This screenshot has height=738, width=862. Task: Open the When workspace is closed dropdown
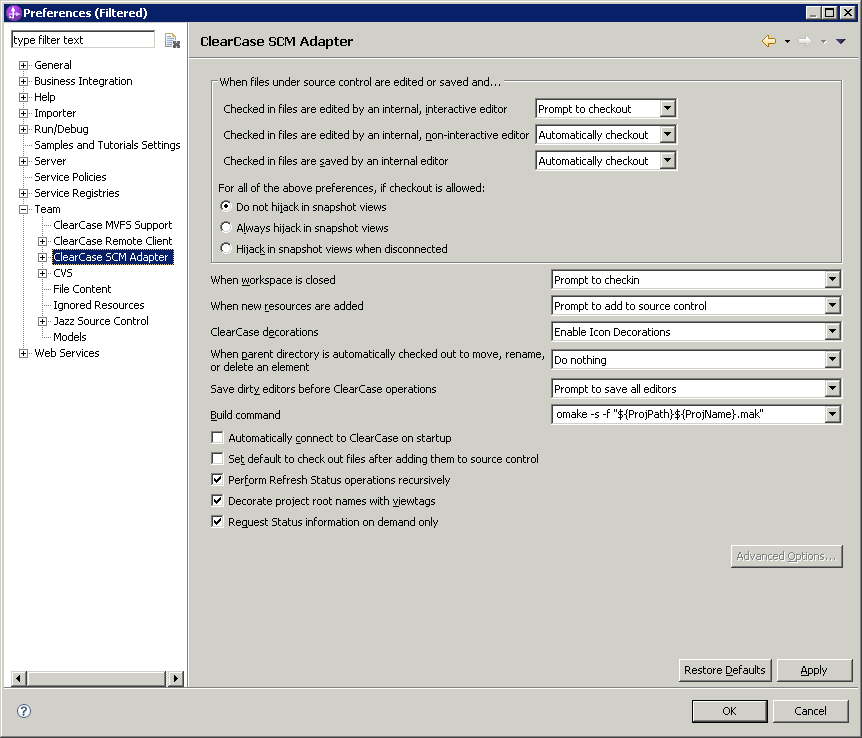click(x=832, y=280)
